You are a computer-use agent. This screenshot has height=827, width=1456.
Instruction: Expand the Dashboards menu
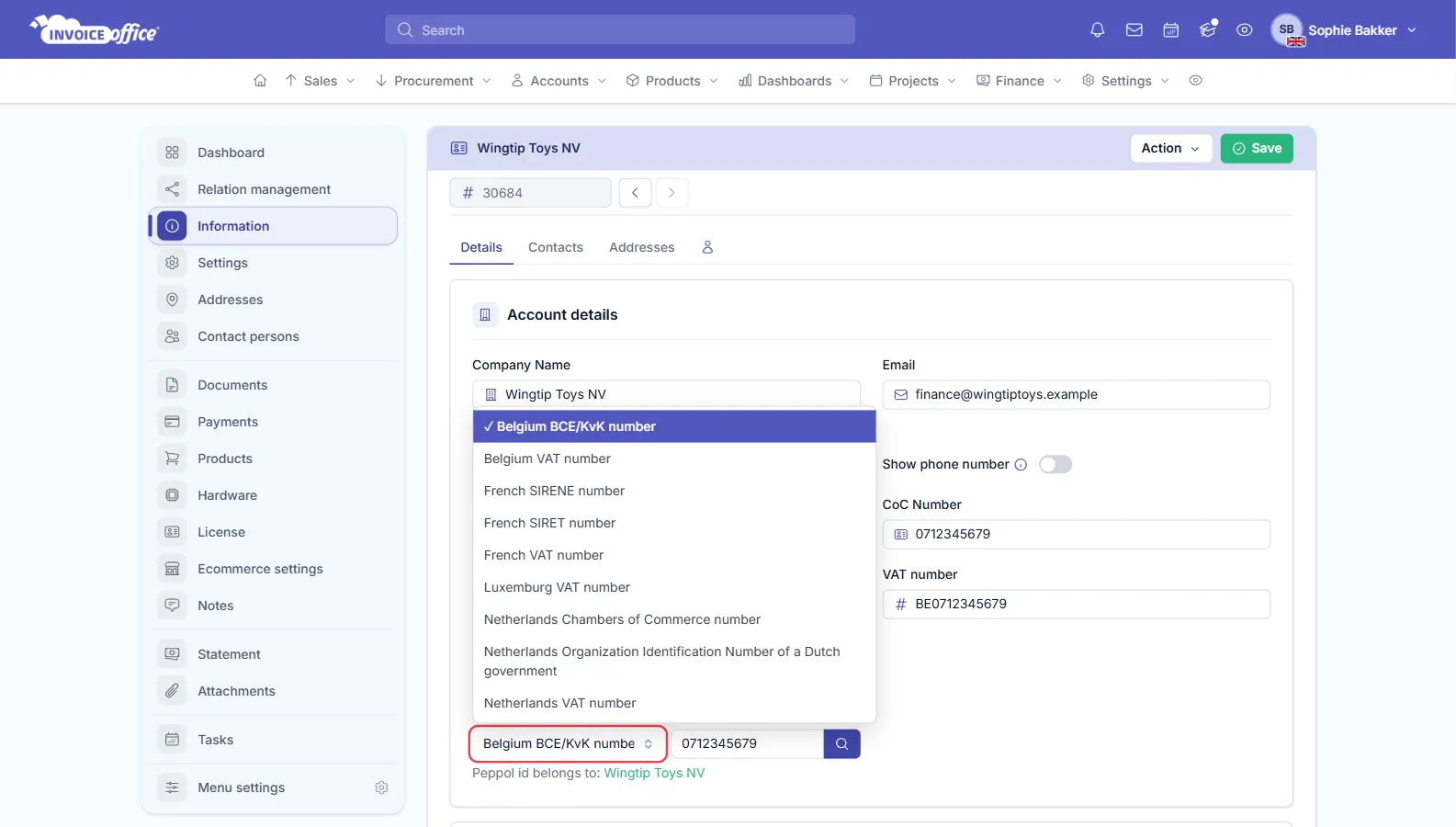click(795, 81)
